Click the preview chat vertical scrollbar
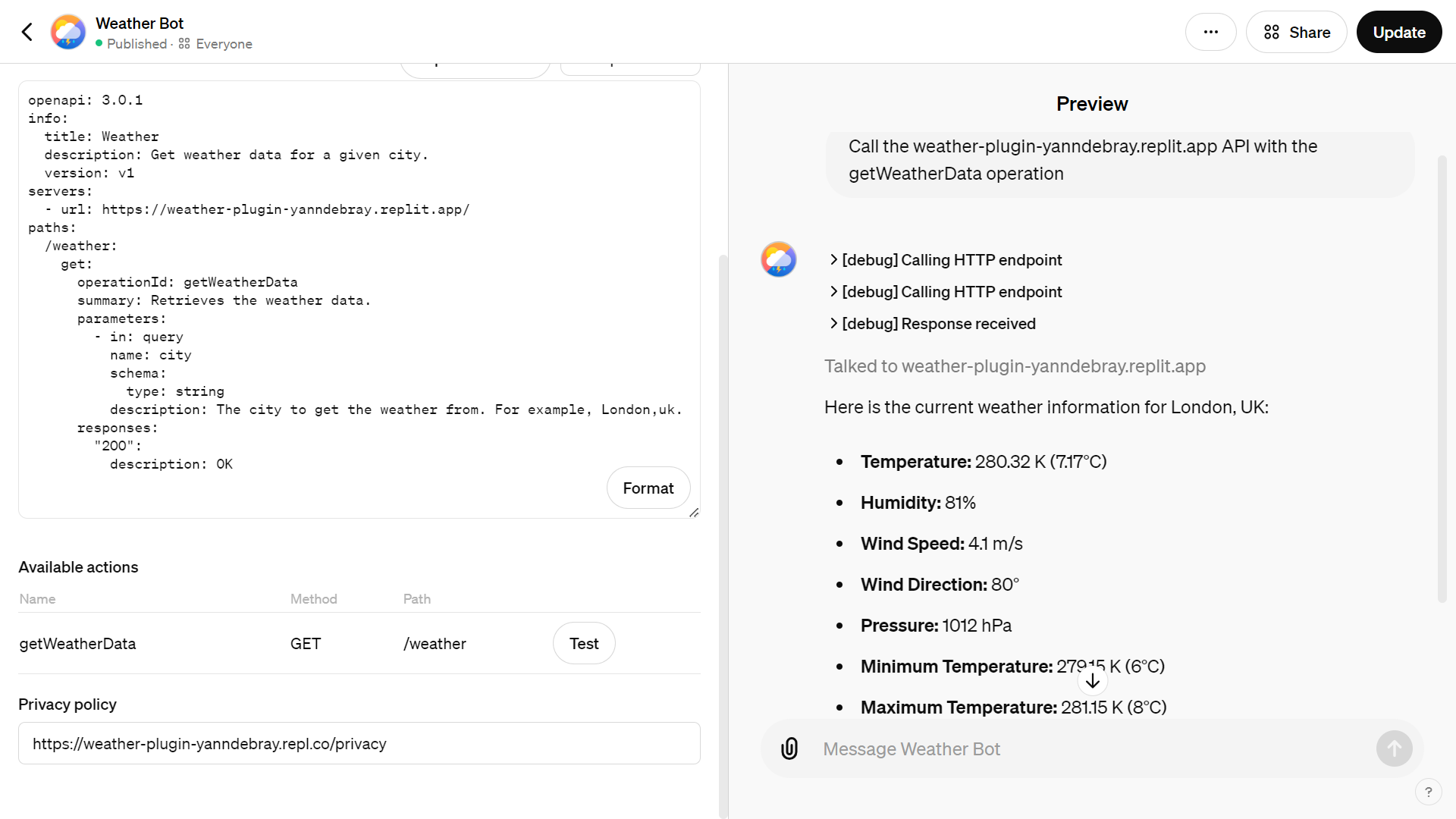1456x819 pixels. point(1442,379)
